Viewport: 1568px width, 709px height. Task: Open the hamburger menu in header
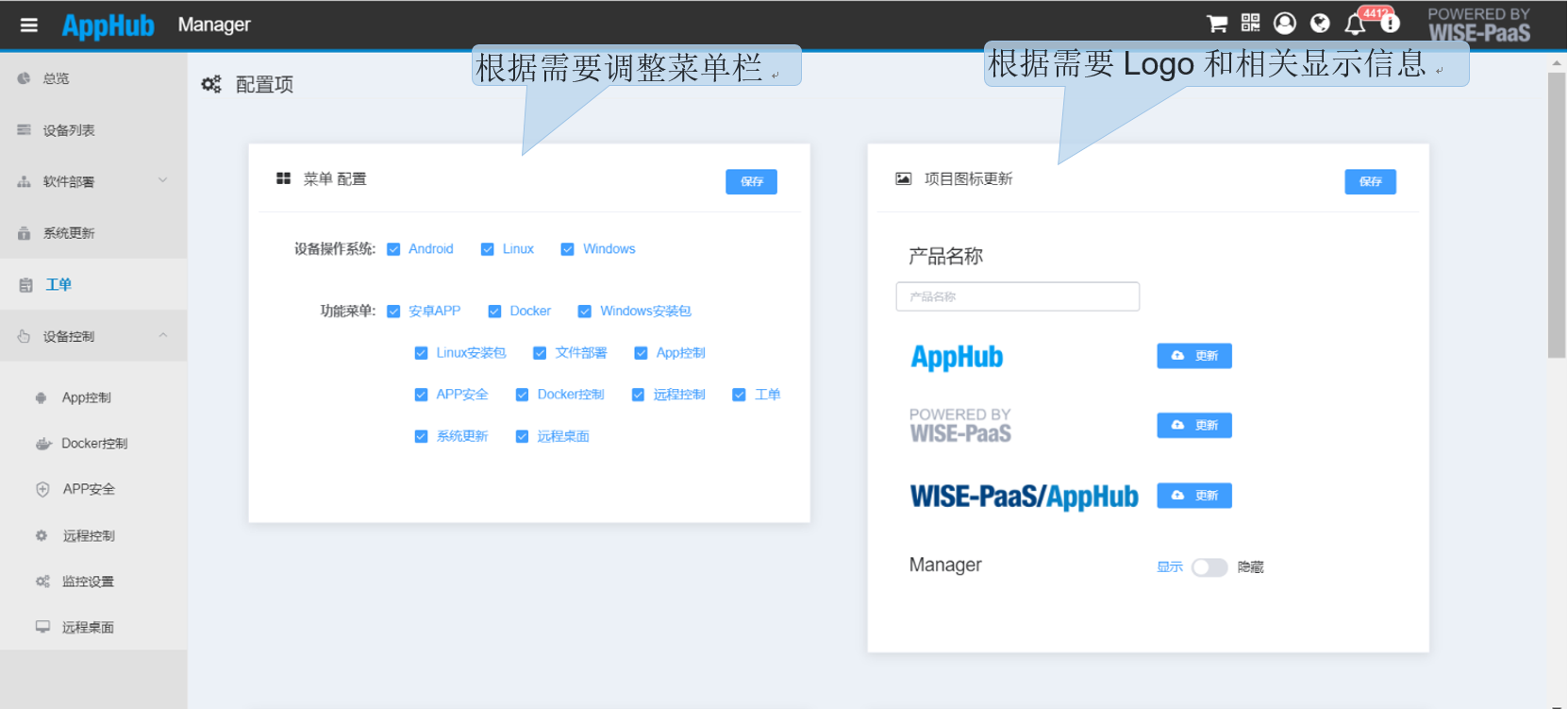click(x=29, y=25)
